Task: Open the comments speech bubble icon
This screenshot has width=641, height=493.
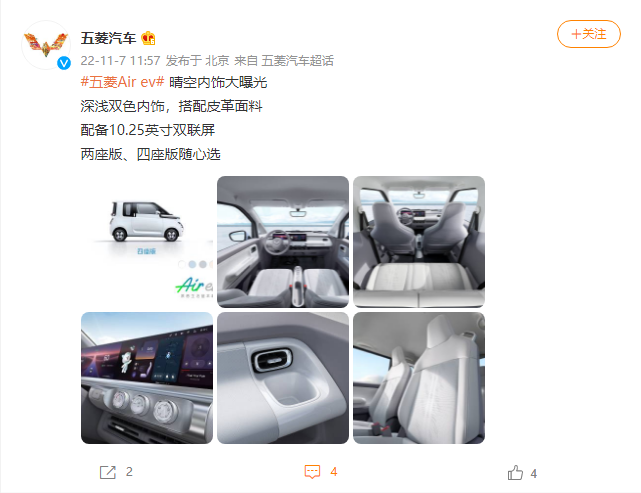Action: point(312,472)
